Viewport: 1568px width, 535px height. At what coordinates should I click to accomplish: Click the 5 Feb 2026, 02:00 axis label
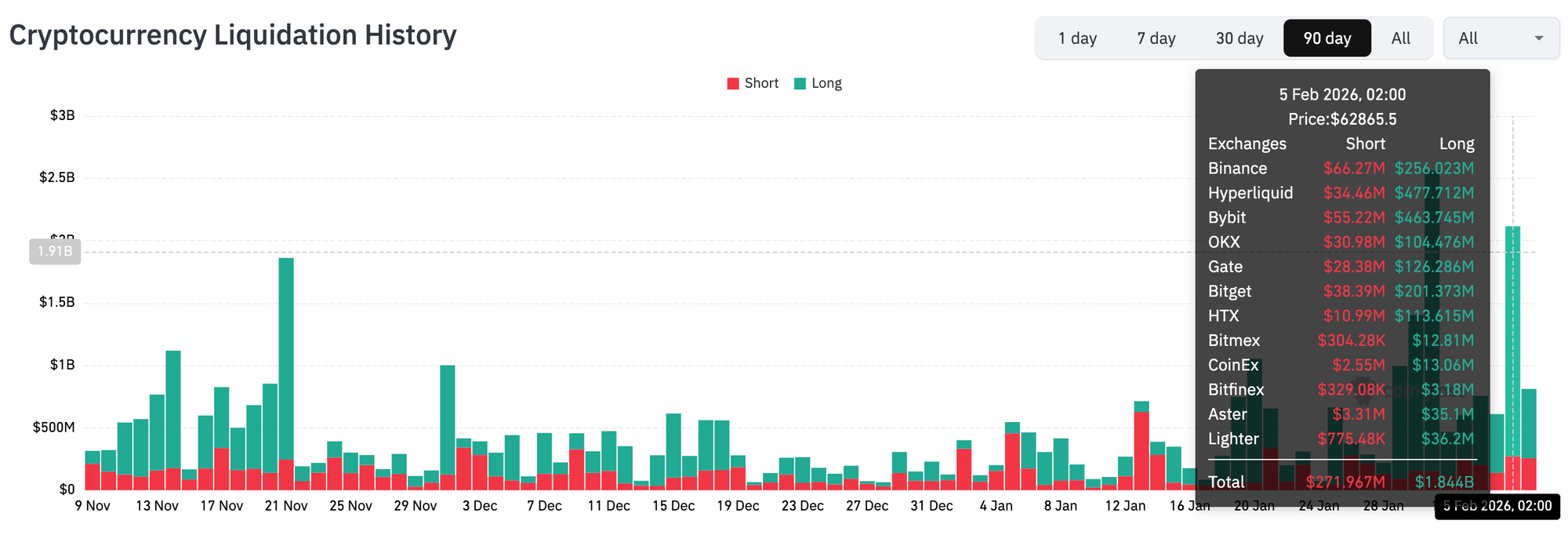coord(1497,506)
